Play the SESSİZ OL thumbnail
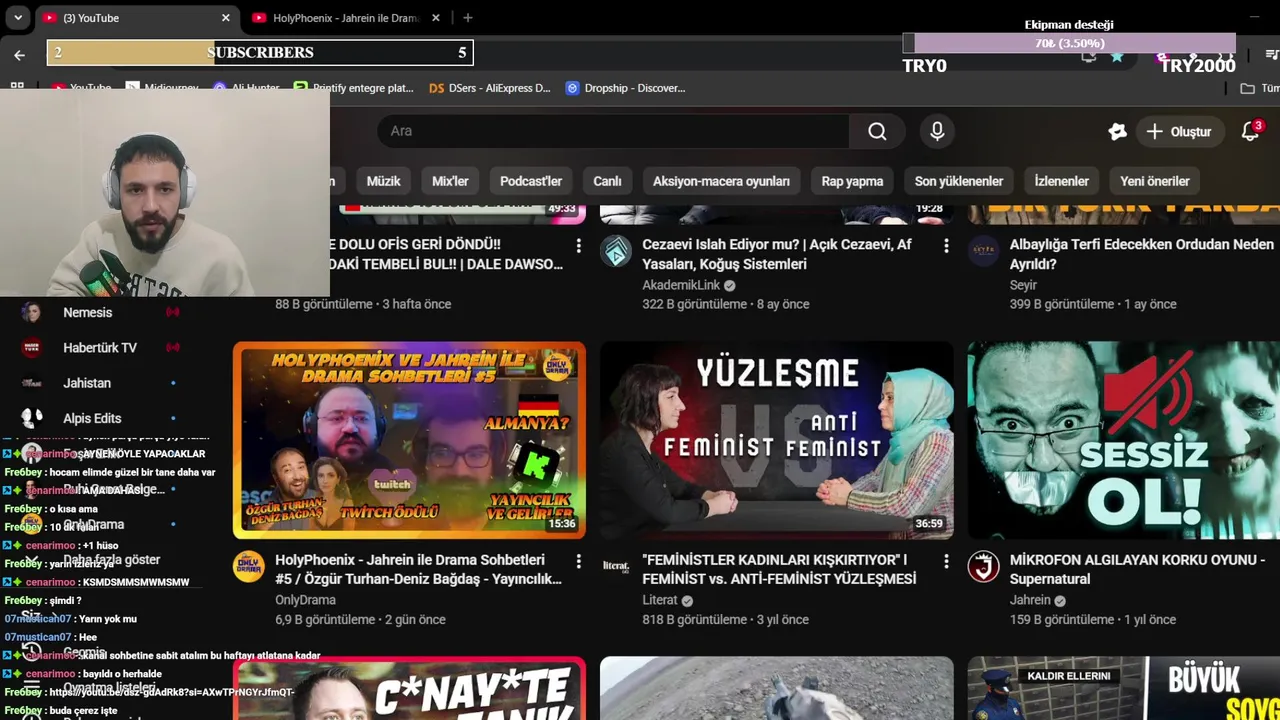This screenshot has height=720, width=1280. (1123, 440)
